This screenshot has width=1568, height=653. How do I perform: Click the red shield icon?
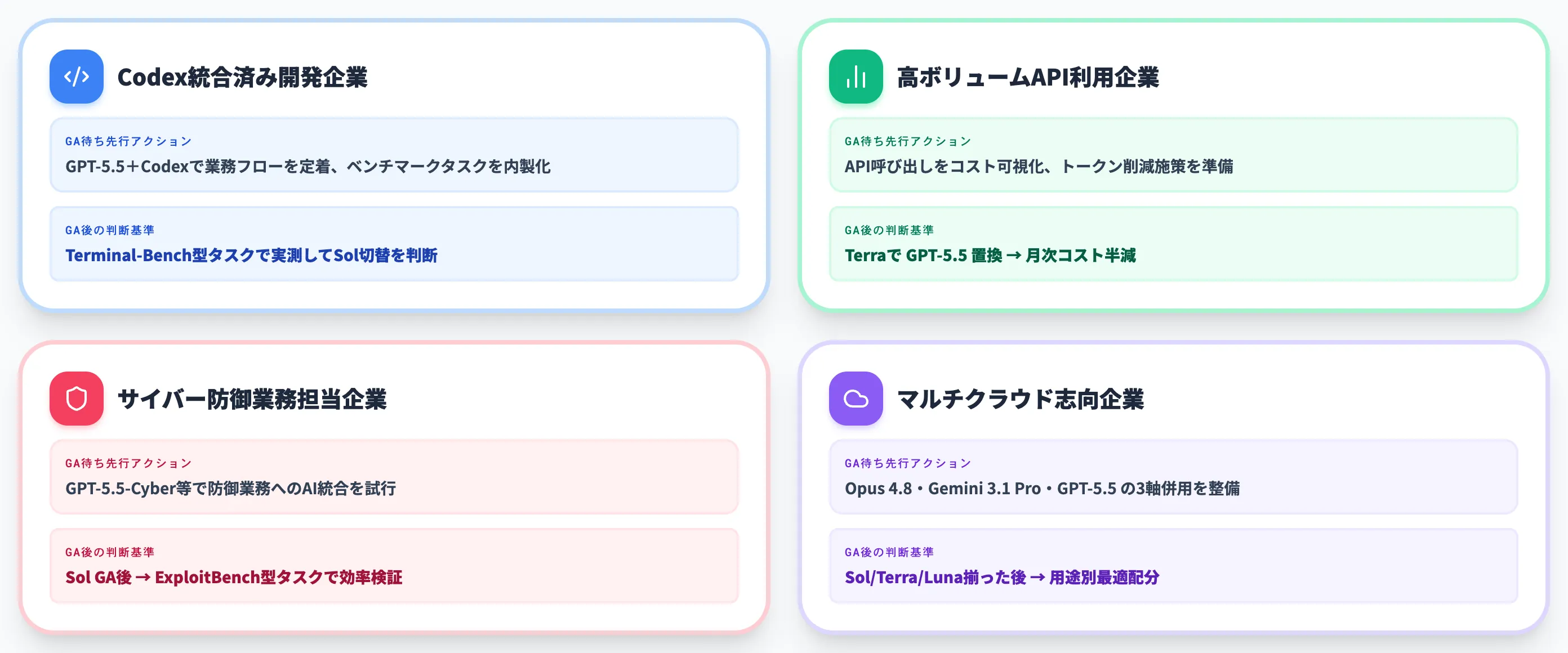pos(76,399)
